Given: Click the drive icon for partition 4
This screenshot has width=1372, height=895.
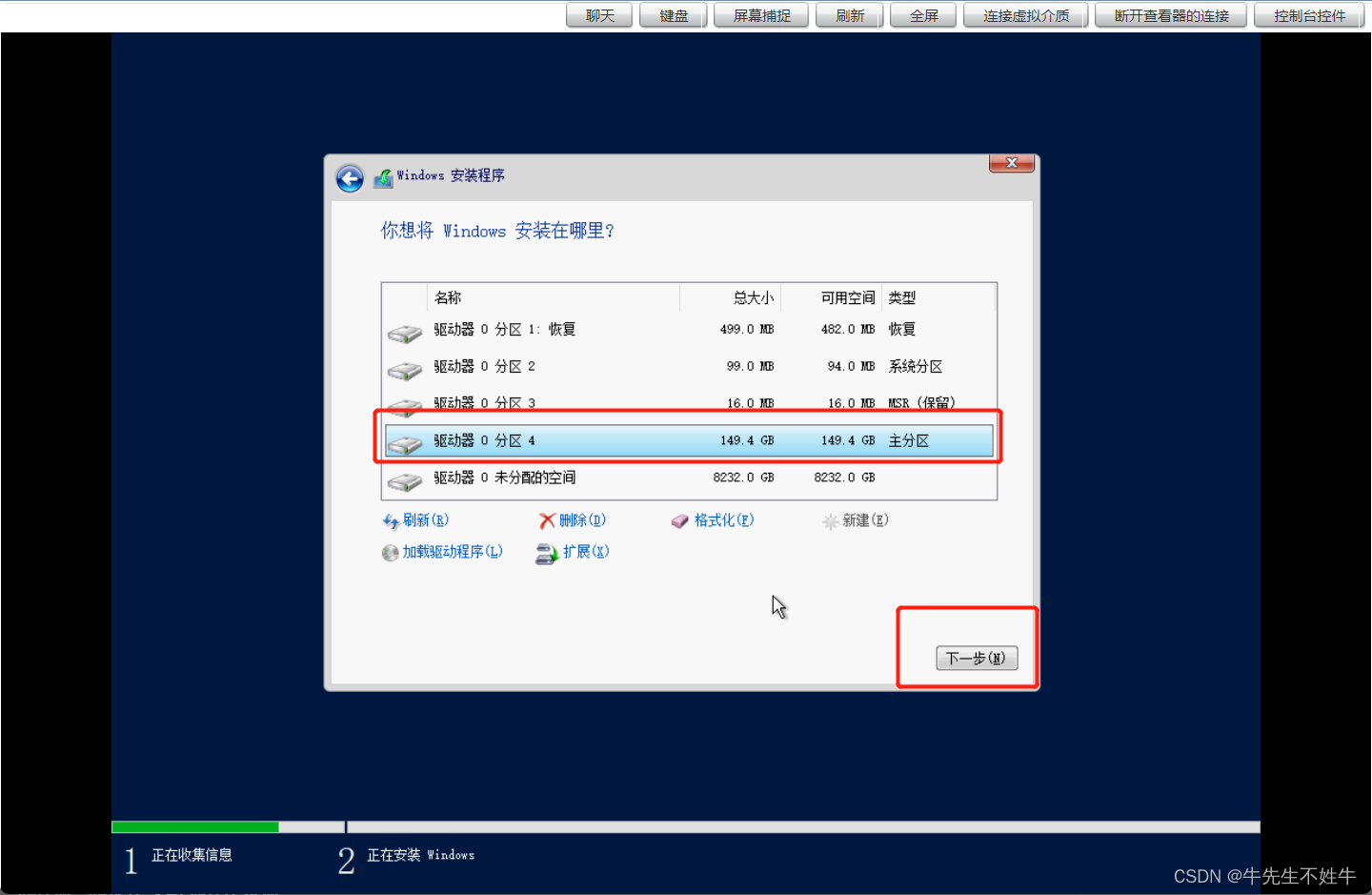Looking at the screenshot, I should [405, 444].
